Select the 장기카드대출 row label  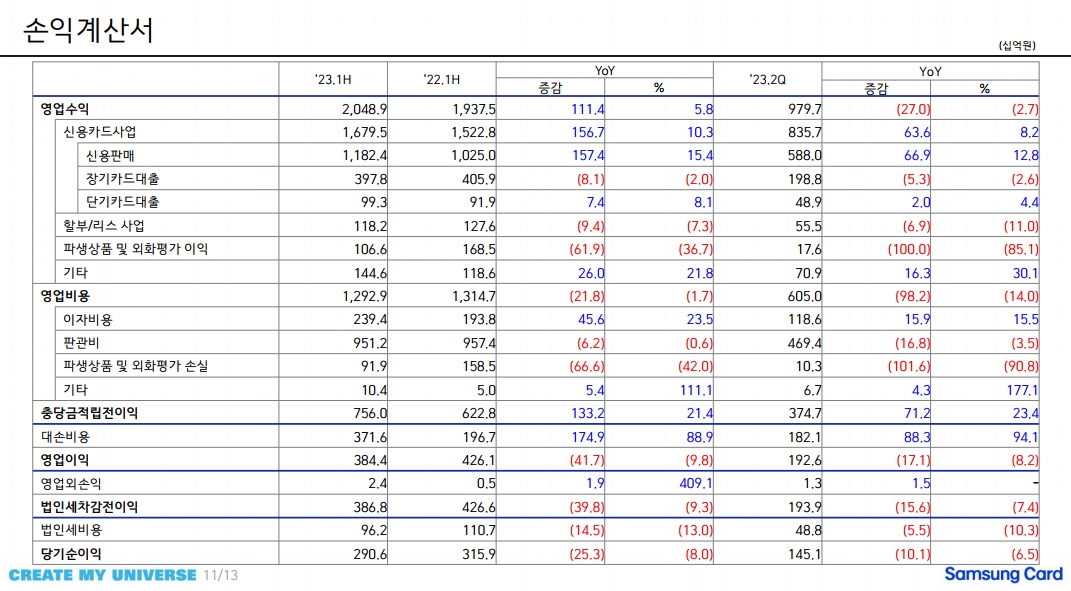(123, 179)
